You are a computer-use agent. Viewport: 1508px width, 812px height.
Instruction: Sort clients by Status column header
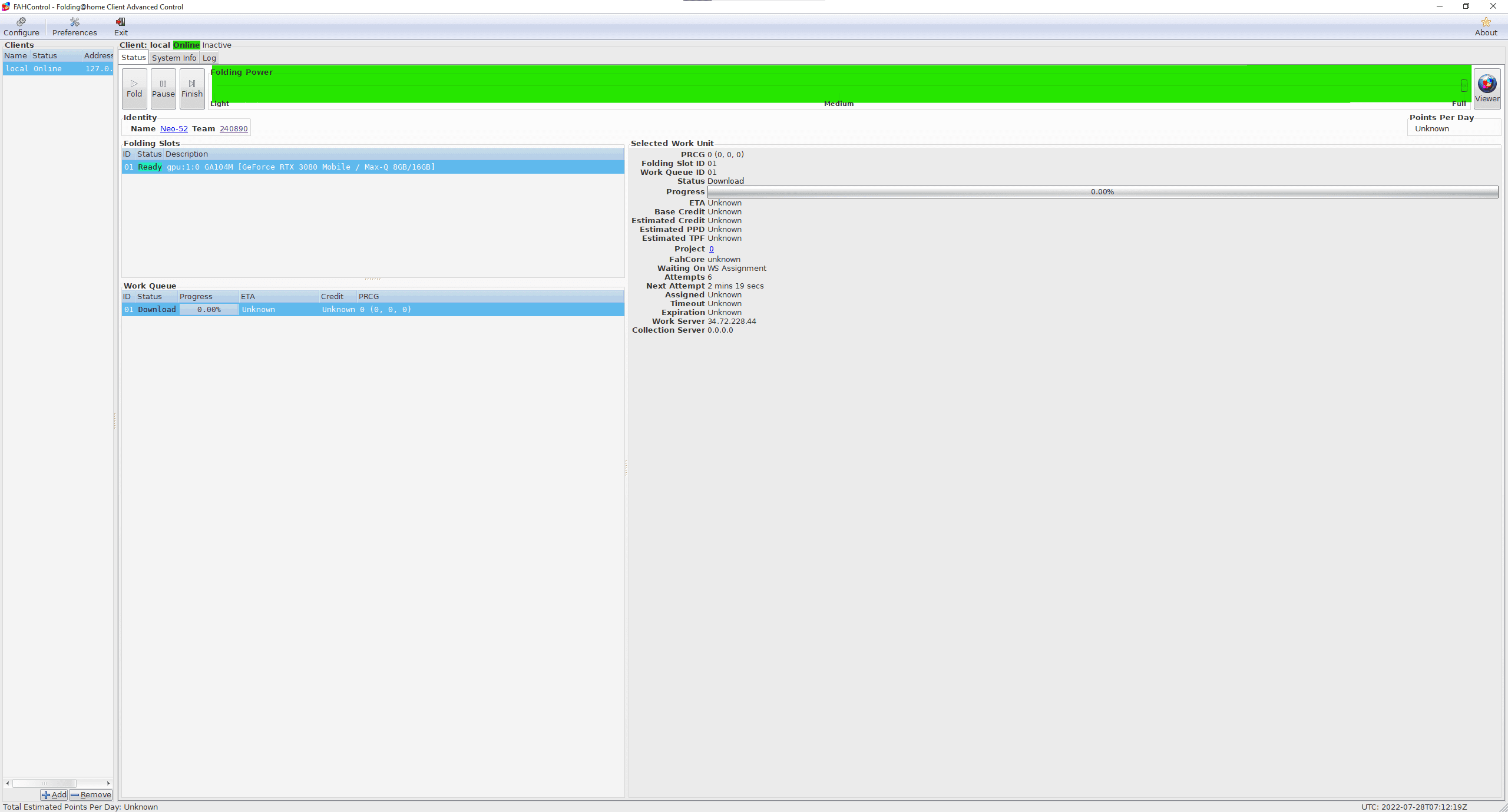tap(57, 55)
